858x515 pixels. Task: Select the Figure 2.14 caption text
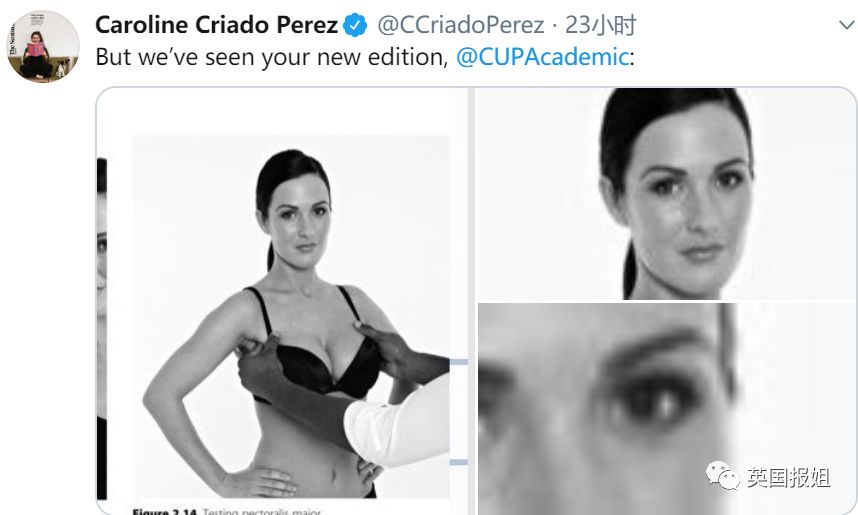[227, 511]
